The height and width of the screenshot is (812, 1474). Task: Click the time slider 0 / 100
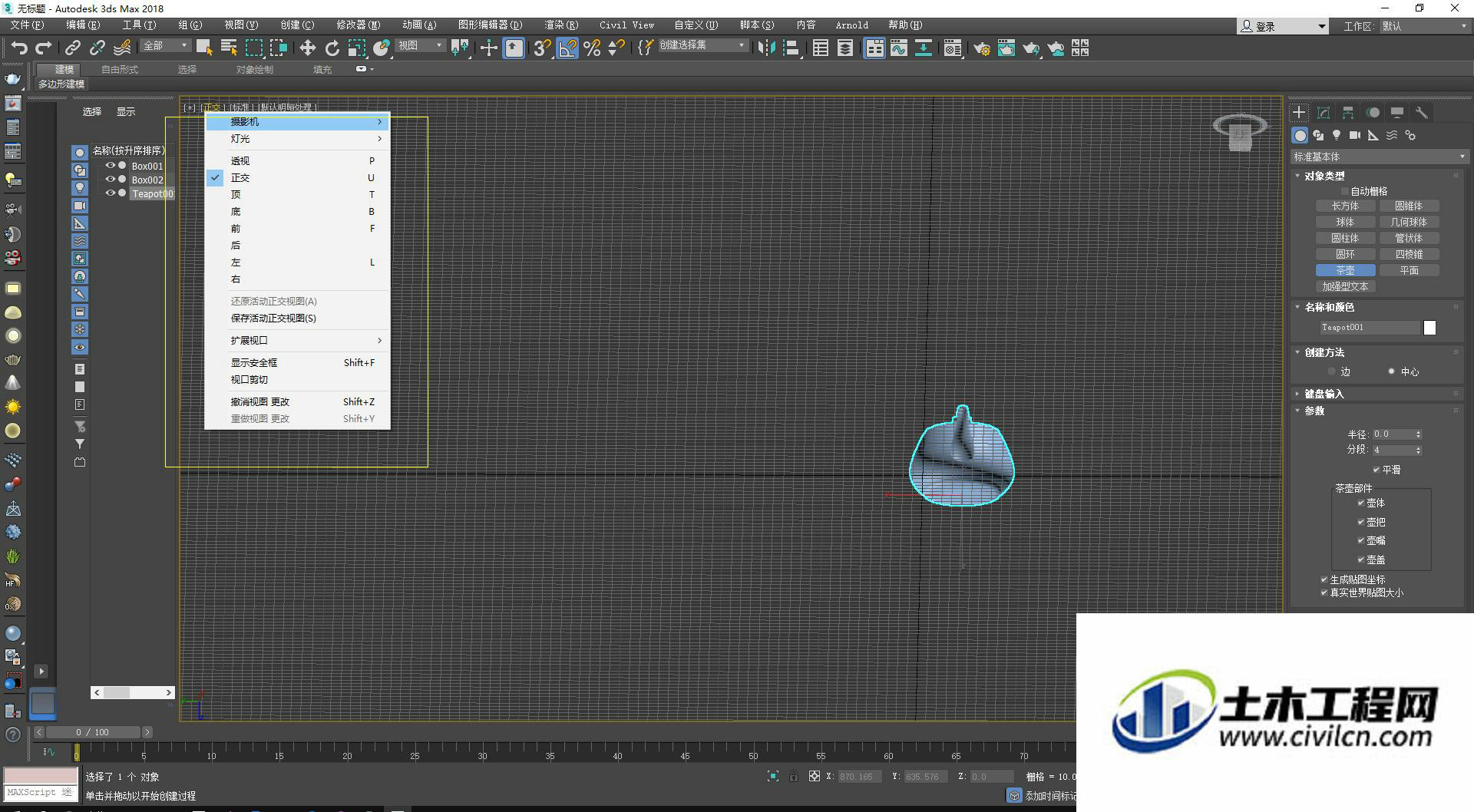tap(92, 732)
